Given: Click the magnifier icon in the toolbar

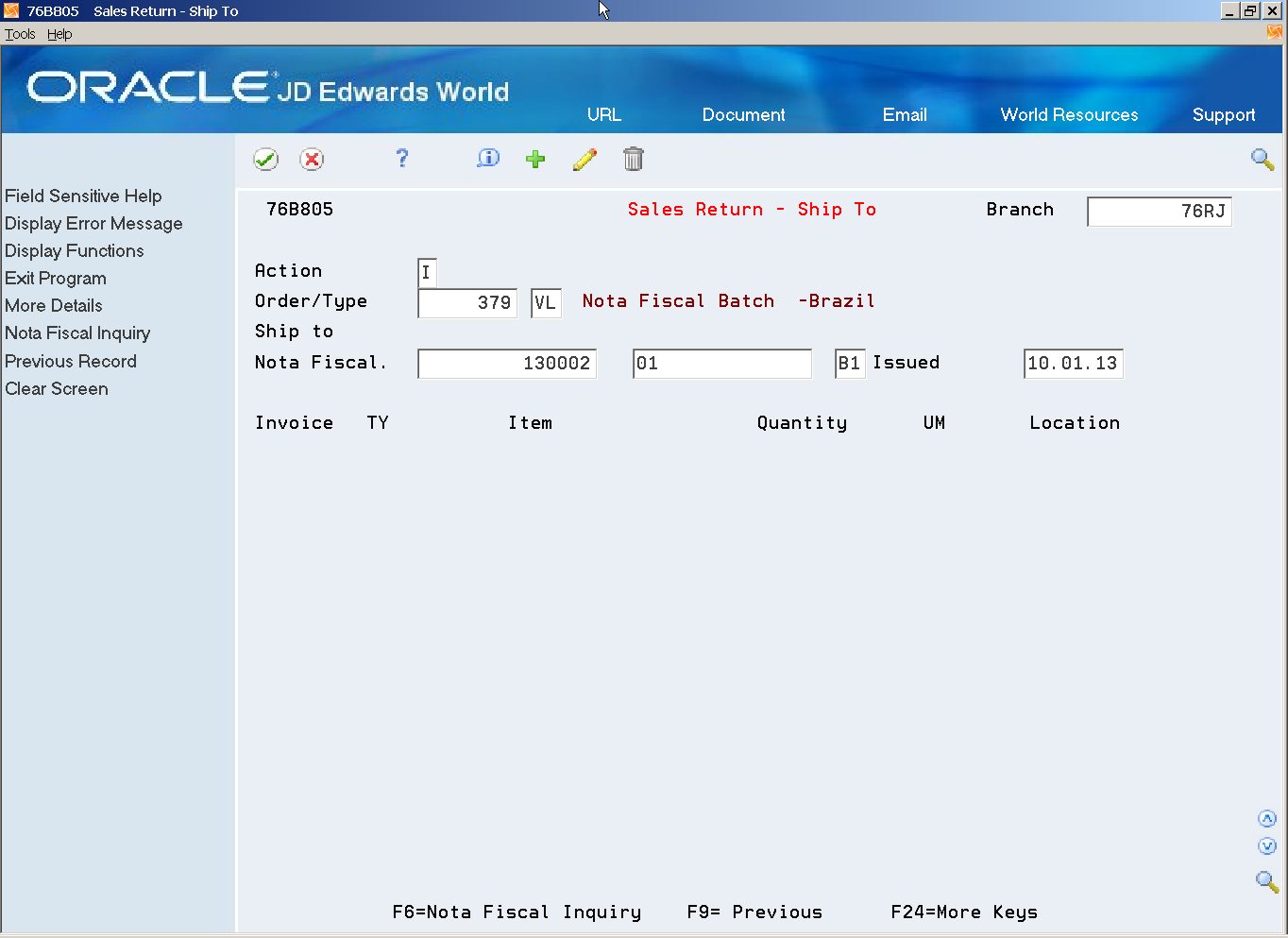Looking at the screenshot, I should pos(1263,160).
